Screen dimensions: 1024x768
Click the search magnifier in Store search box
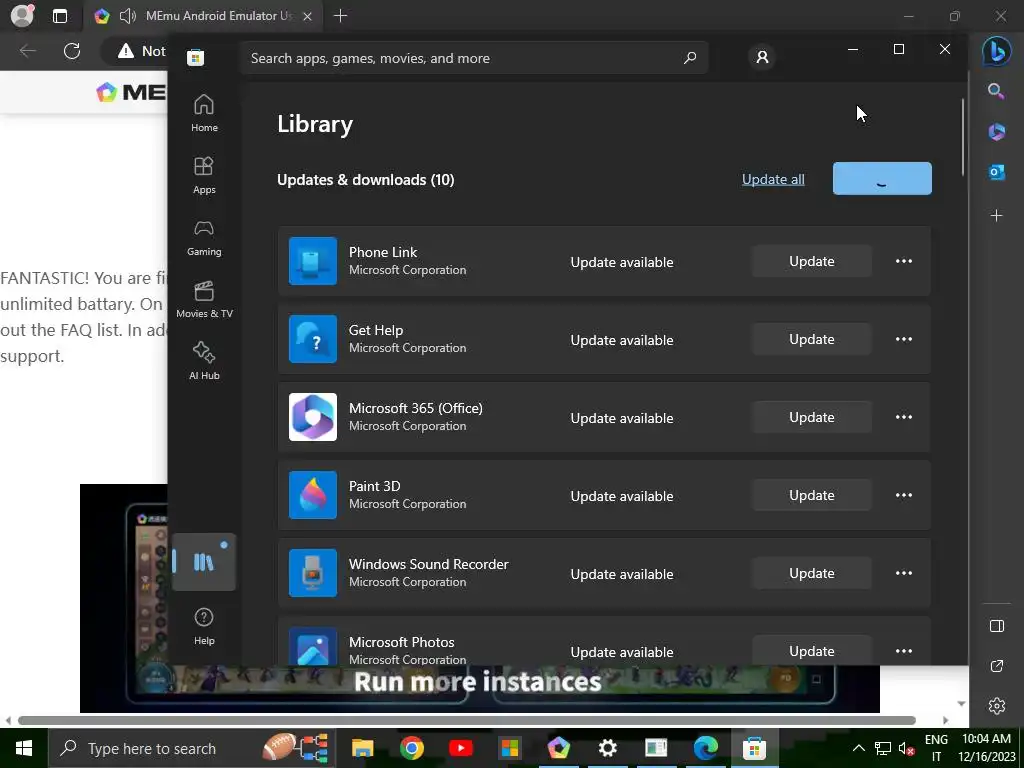[690, 58]
